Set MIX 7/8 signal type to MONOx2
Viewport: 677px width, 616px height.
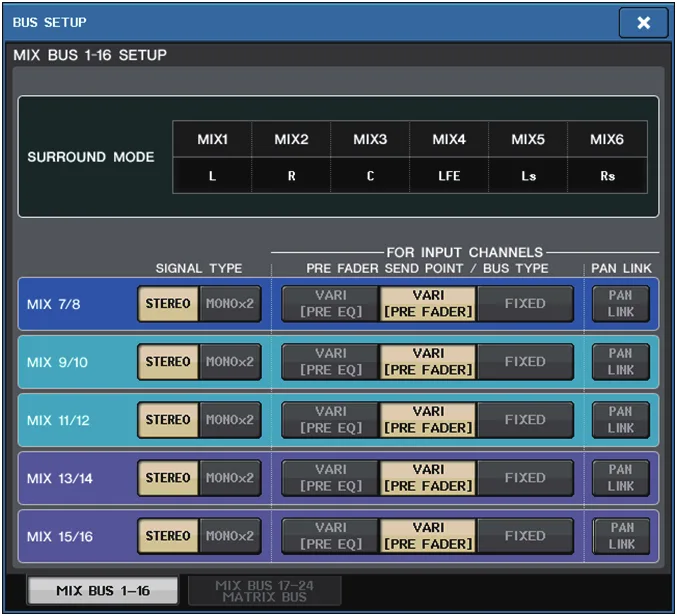230,303
